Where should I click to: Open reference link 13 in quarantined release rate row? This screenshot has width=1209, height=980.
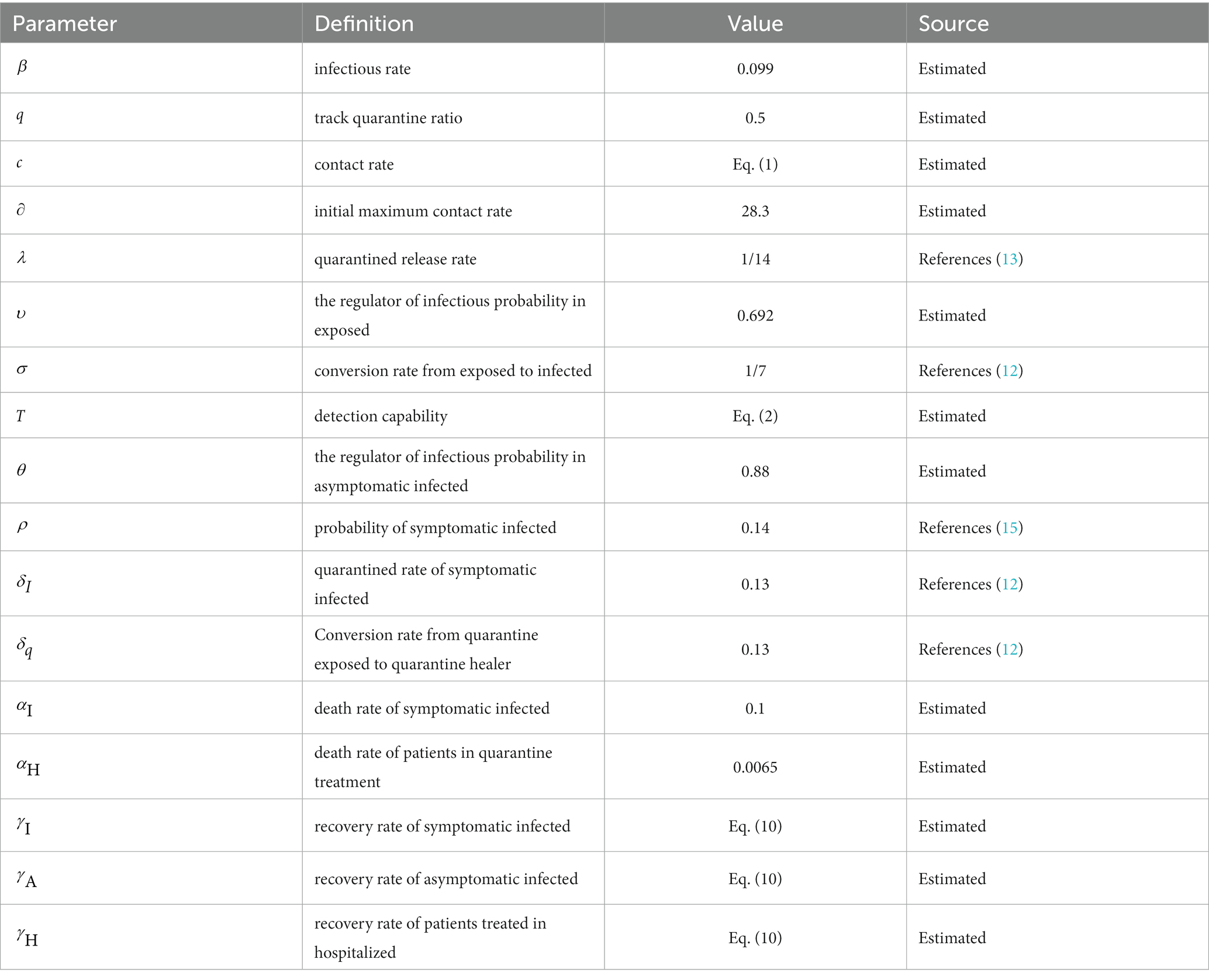click(x=1010, y=259)
